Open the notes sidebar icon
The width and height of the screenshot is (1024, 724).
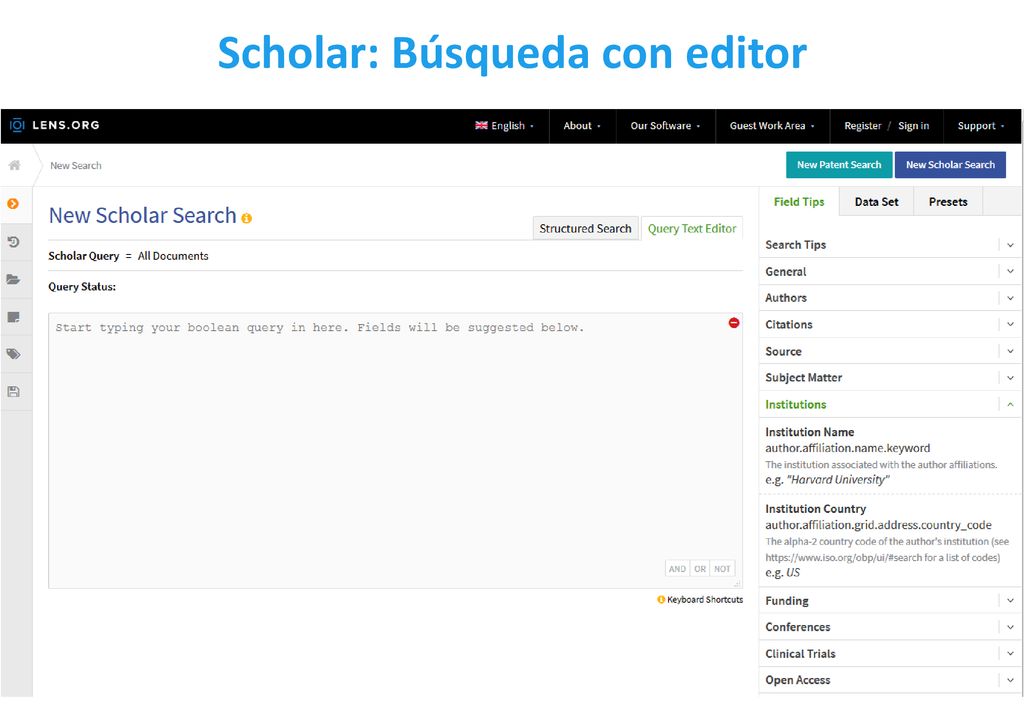click(13, 317)
